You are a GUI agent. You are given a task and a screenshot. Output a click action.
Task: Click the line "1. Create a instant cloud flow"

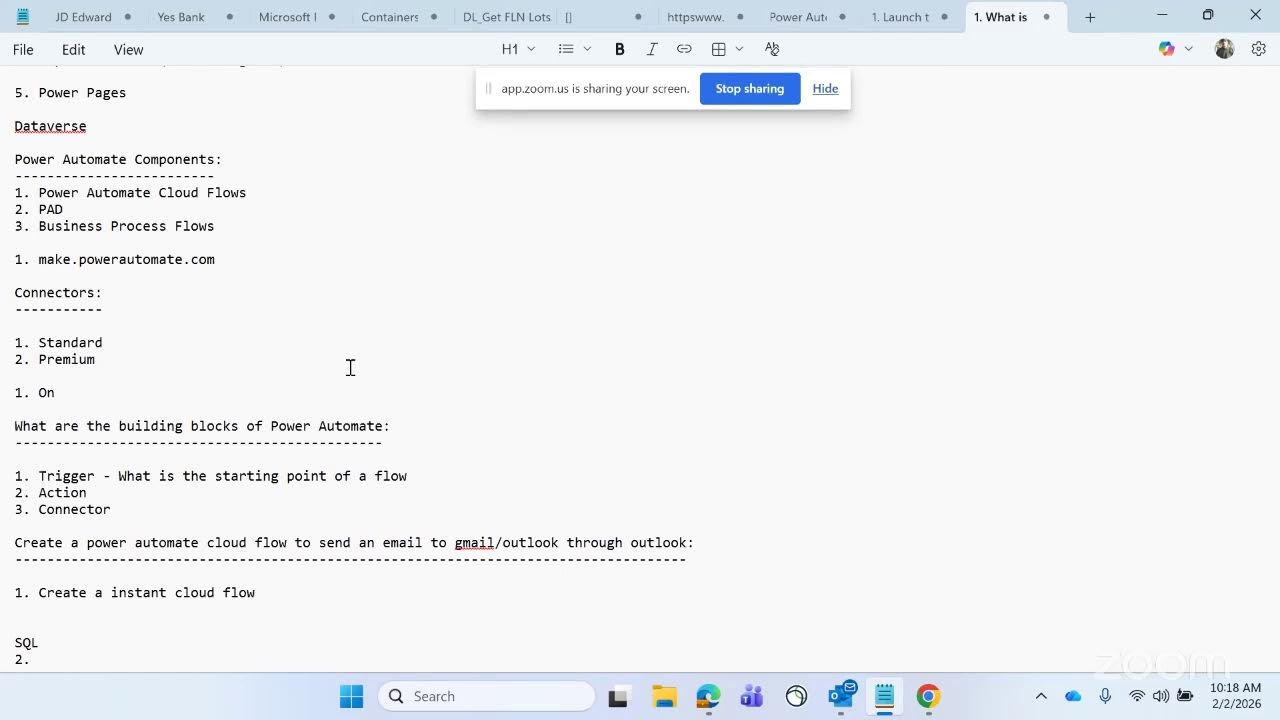(x=134, y=593)
